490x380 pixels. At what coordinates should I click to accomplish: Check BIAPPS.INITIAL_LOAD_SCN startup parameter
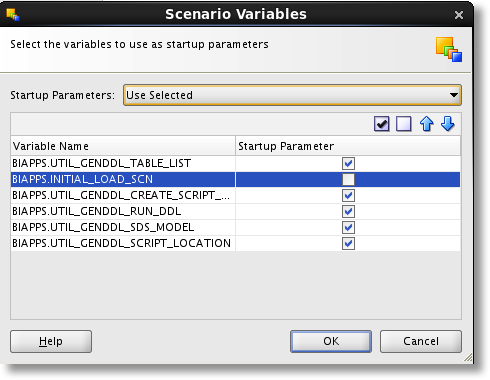348,180
